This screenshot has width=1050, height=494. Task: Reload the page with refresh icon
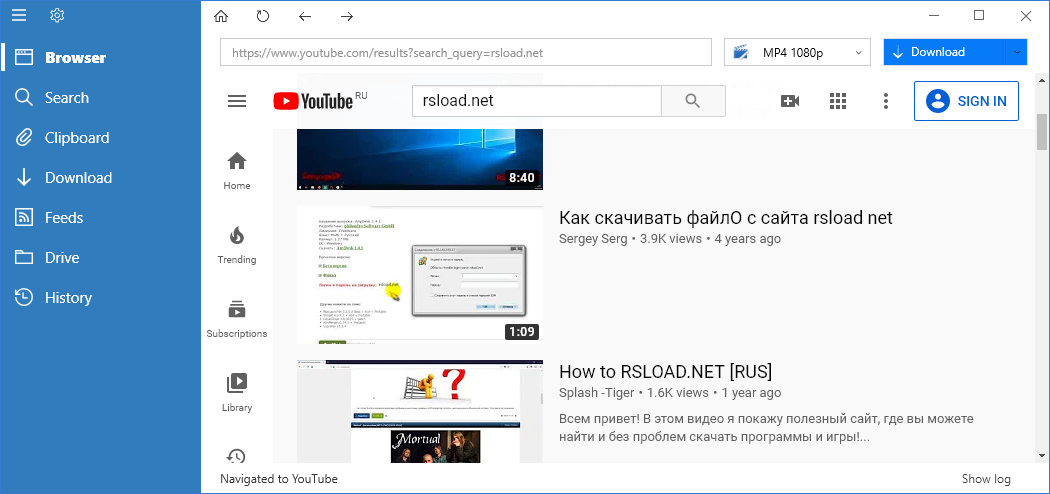pos(262,16)
